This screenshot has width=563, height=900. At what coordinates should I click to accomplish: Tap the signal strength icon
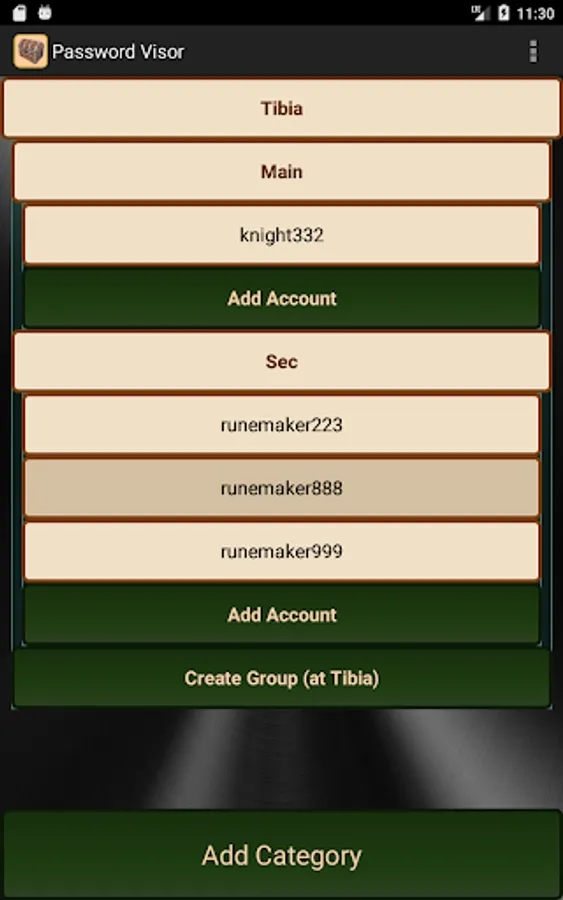pyautogui.click(x=479, y=13)
